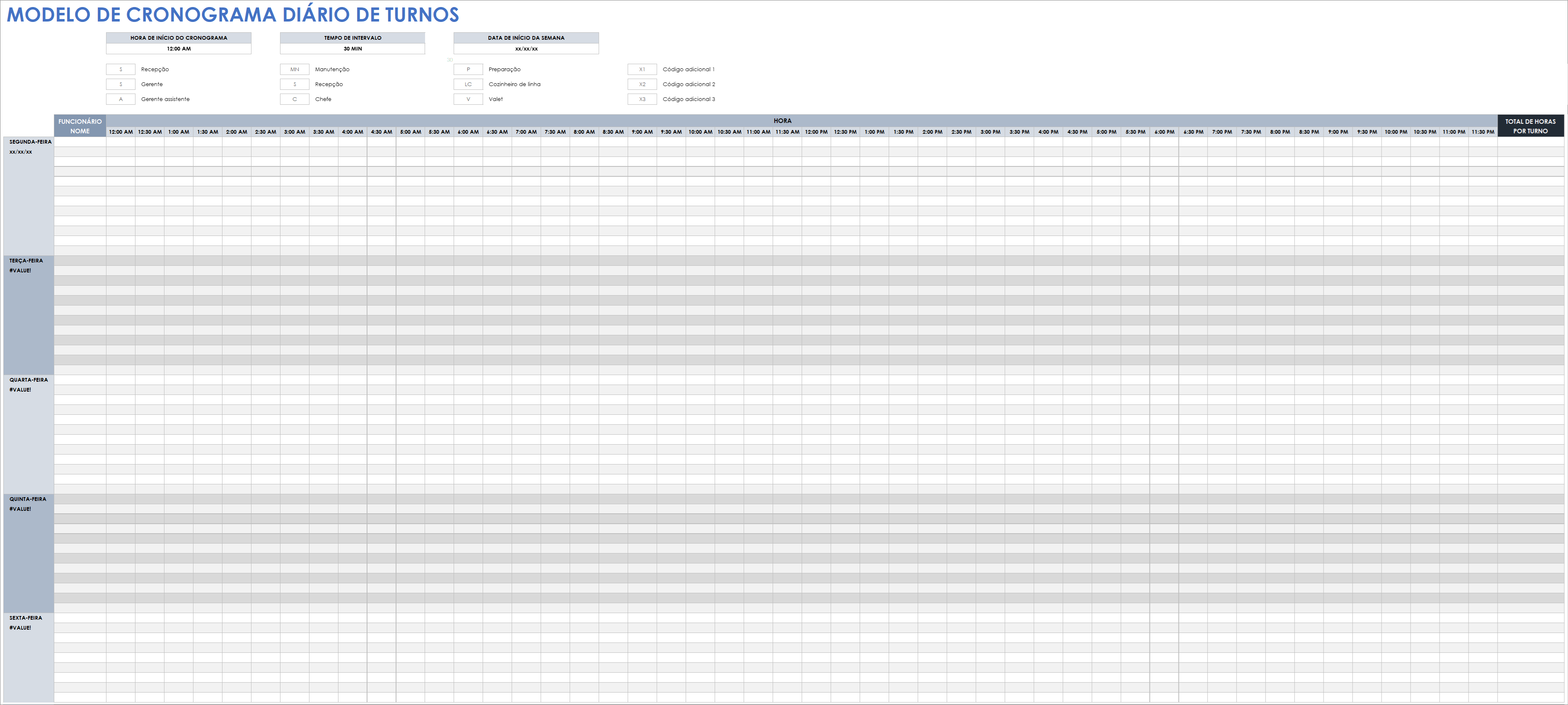Viewport: 1568px width, 705px height.
Task: Select the 'Hora de Início do Cronograma' header cell
Action: (179, 38)
